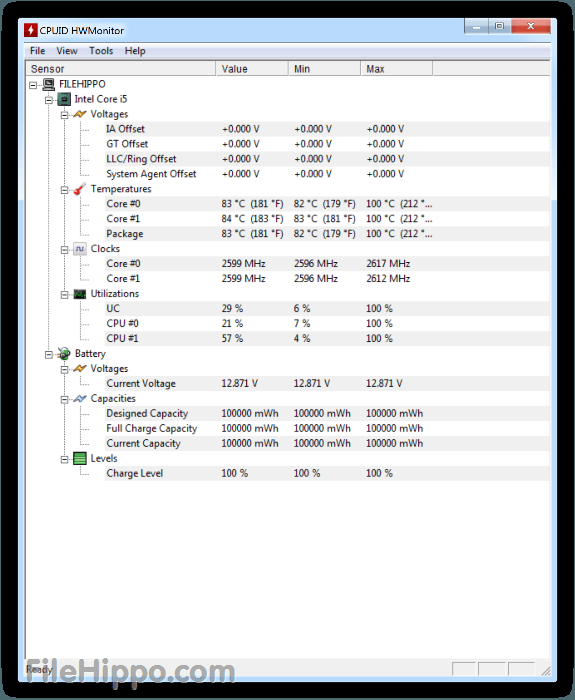Select the Current Voltage row

click(327, 383)
